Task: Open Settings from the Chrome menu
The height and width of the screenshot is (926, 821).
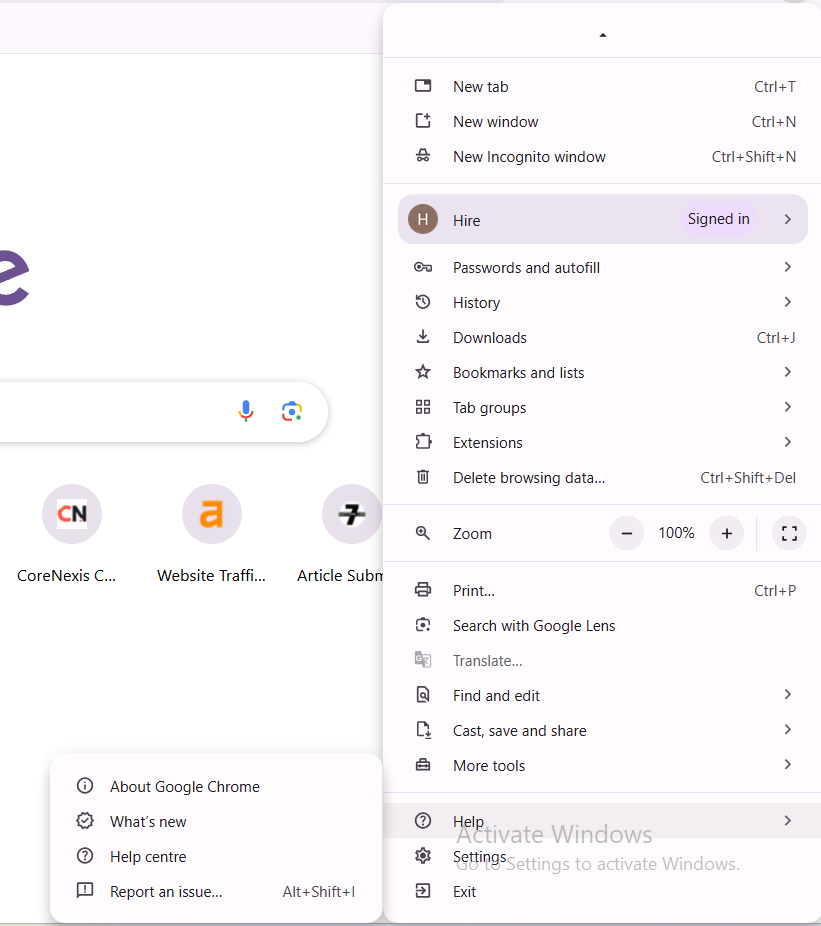Action: pyautogui.click(x=602, y=856)
